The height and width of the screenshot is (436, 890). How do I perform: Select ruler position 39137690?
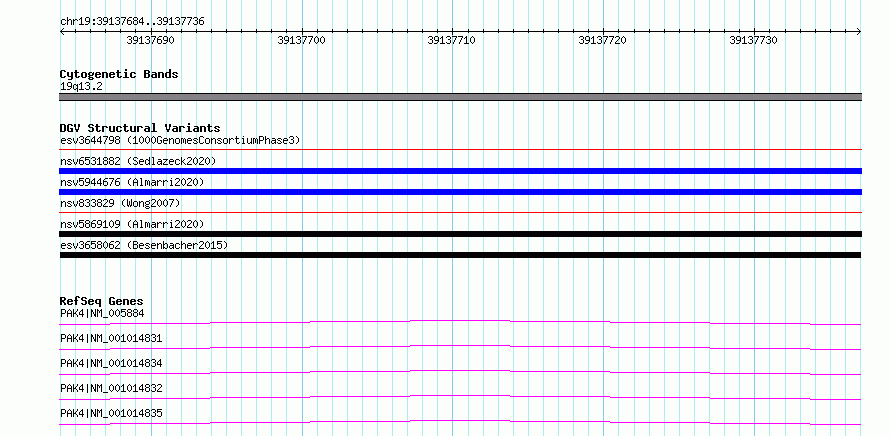pos(150,40)
